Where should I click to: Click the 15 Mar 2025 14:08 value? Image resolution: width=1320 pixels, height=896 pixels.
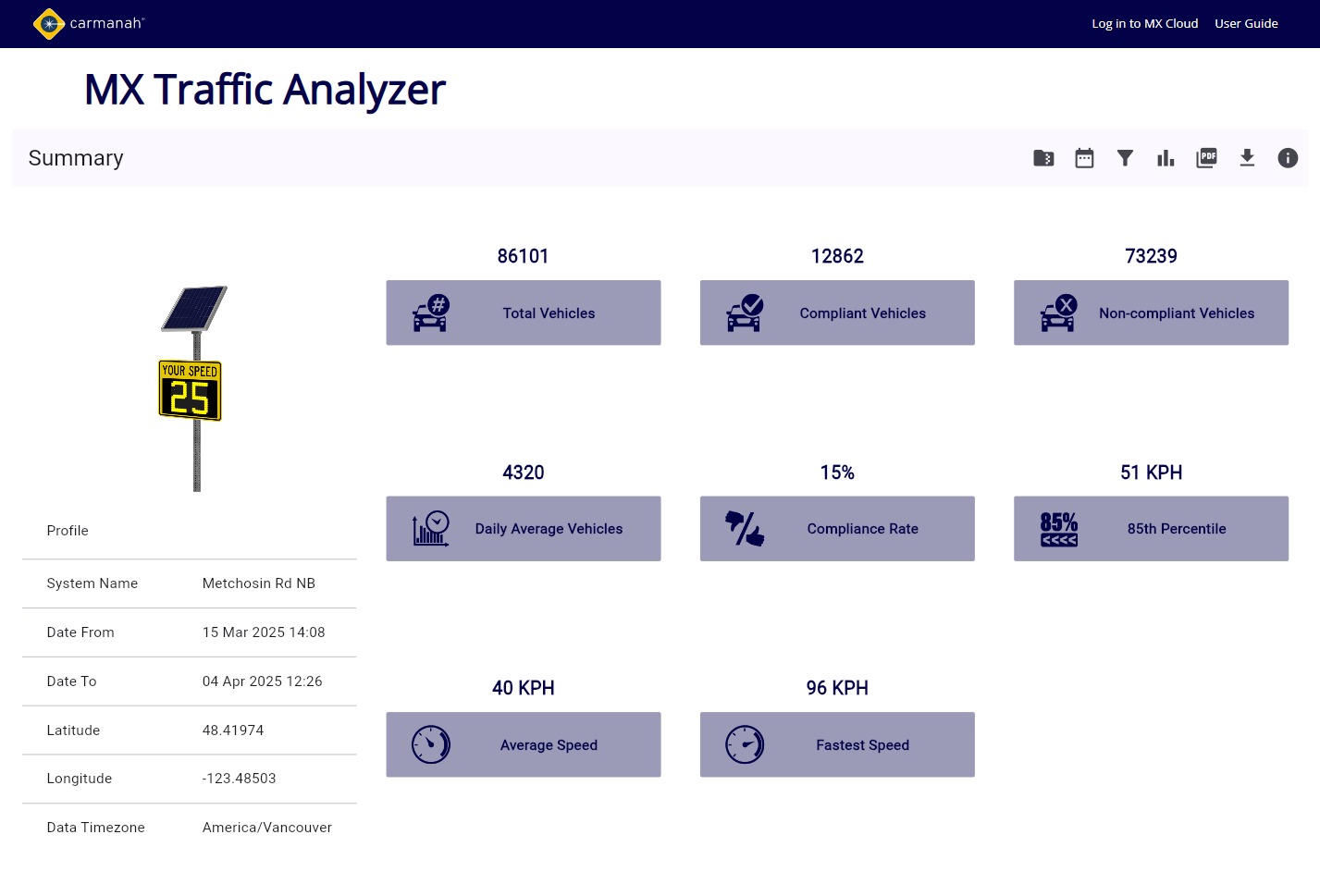264,632
